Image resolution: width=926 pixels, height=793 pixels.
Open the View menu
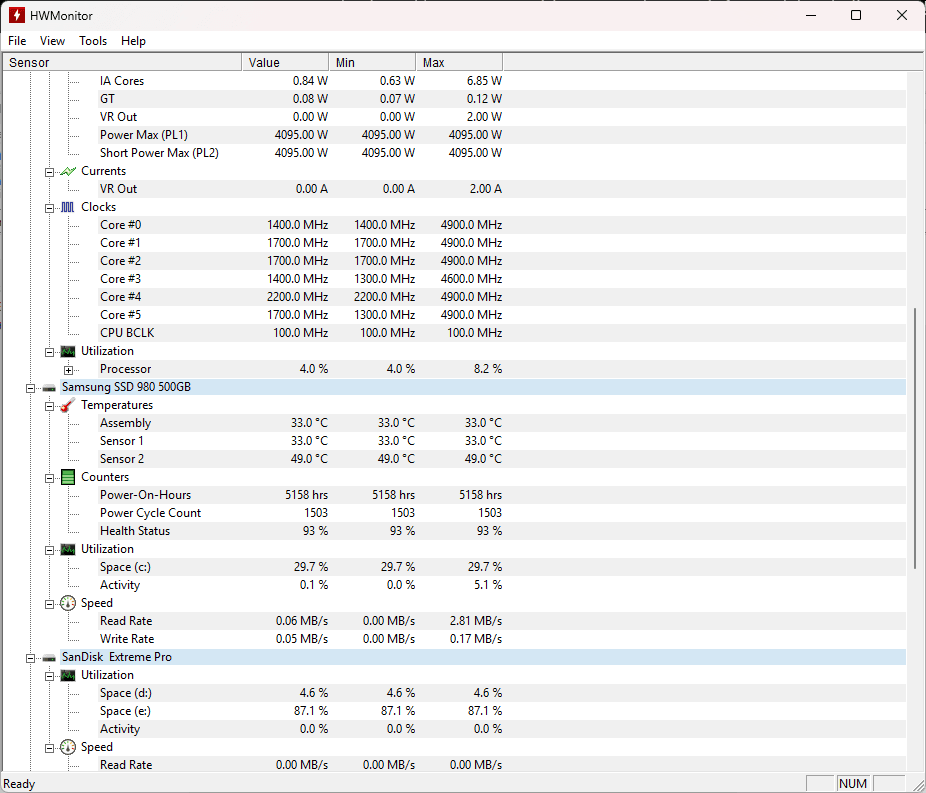pos(52,41)
